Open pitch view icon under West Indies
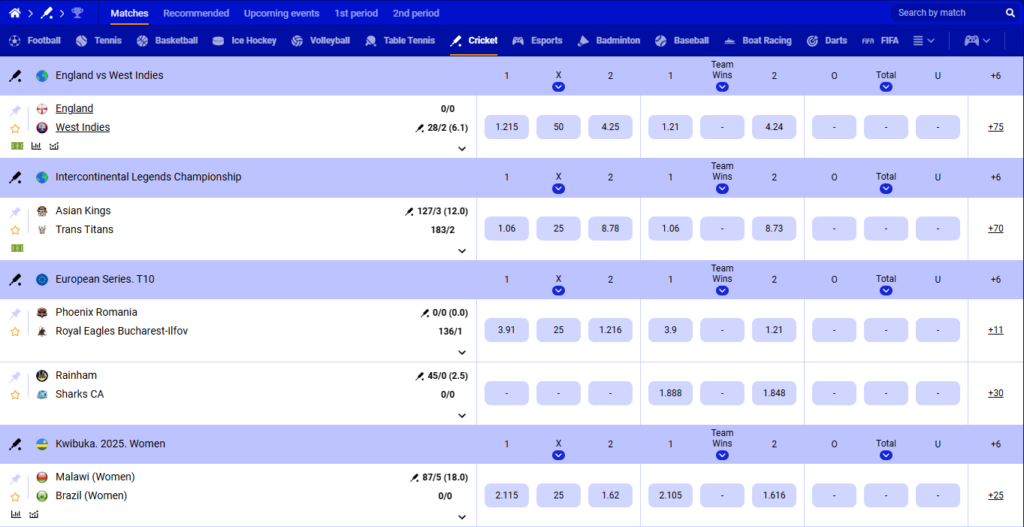1024x527 pixels. click(17, 146)
